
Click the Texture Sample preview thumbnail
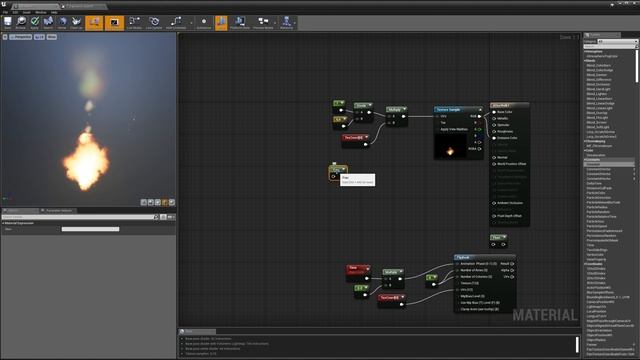(450, 147)
